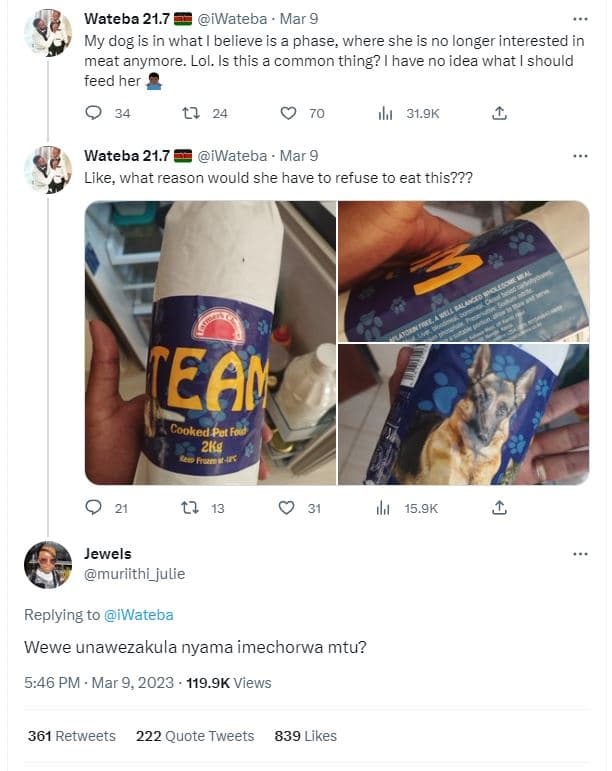The image size is (612, 771).
Task: Show the 839 Likes list
Action: [305, 736]
